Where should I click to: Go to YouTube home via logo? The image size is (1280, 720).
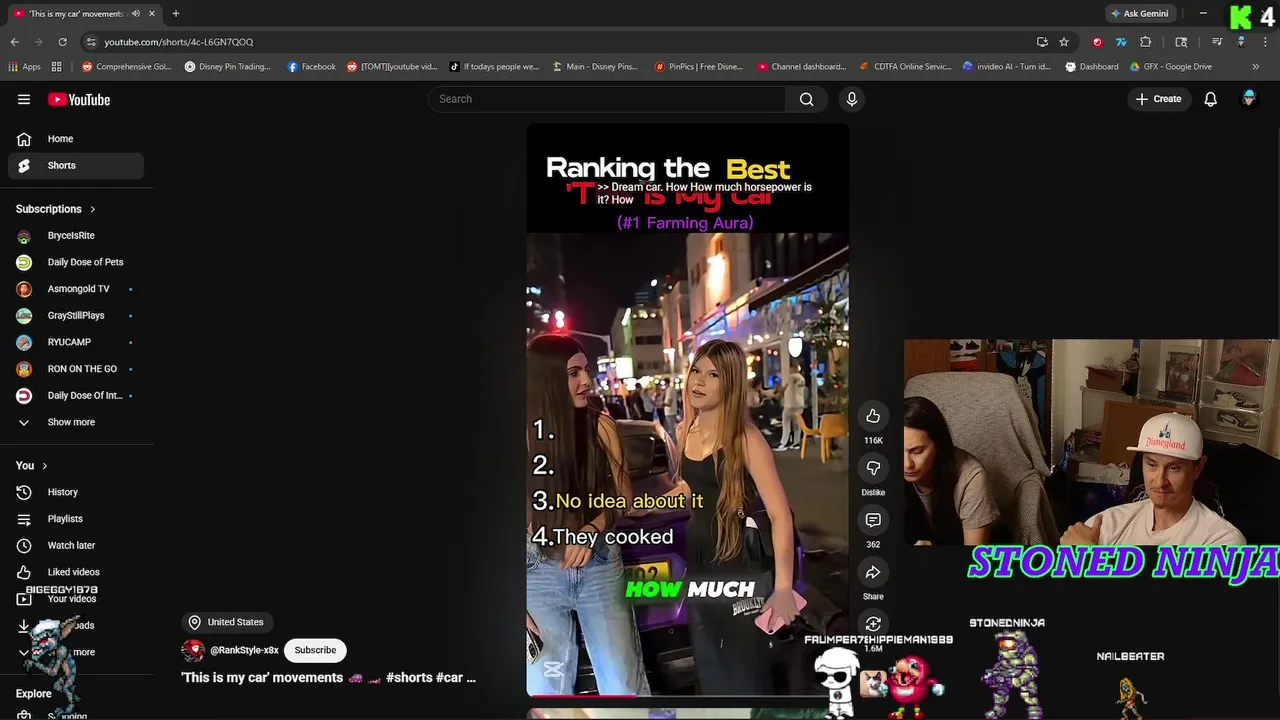click(79, 99)
